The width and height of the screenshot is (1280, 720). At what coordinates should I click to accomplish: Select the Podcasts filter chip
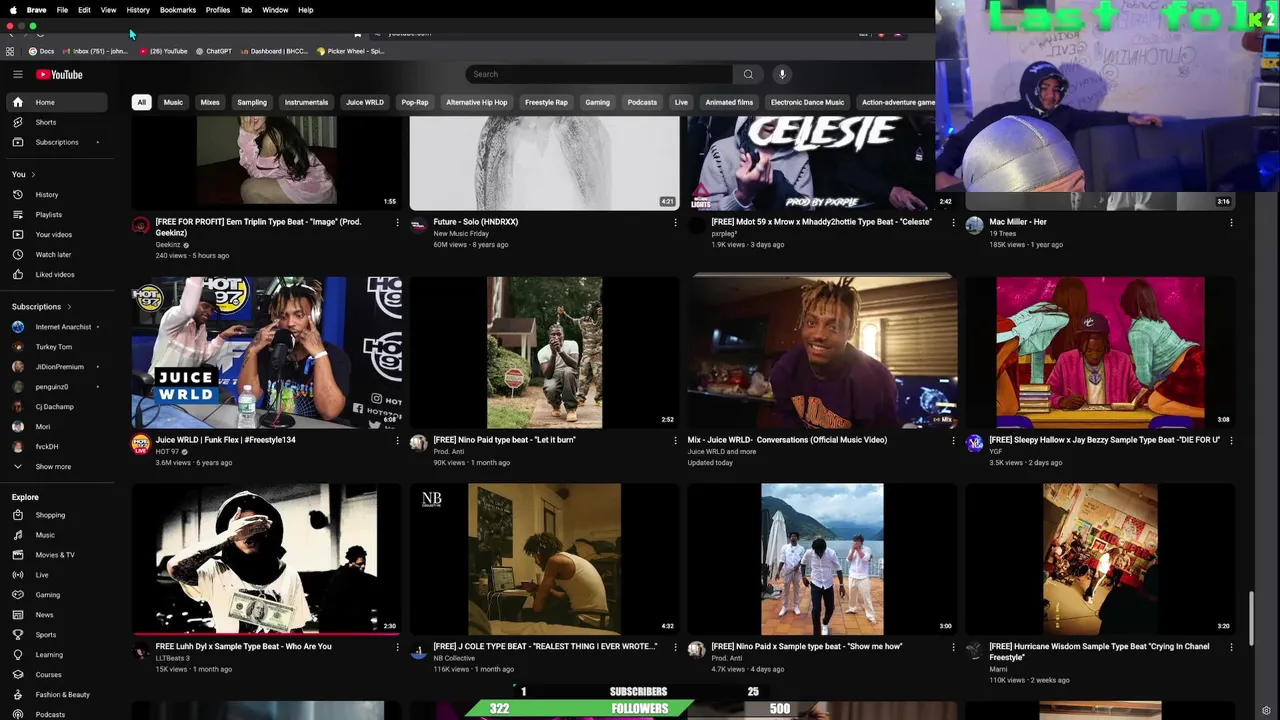tap(642, 102)
